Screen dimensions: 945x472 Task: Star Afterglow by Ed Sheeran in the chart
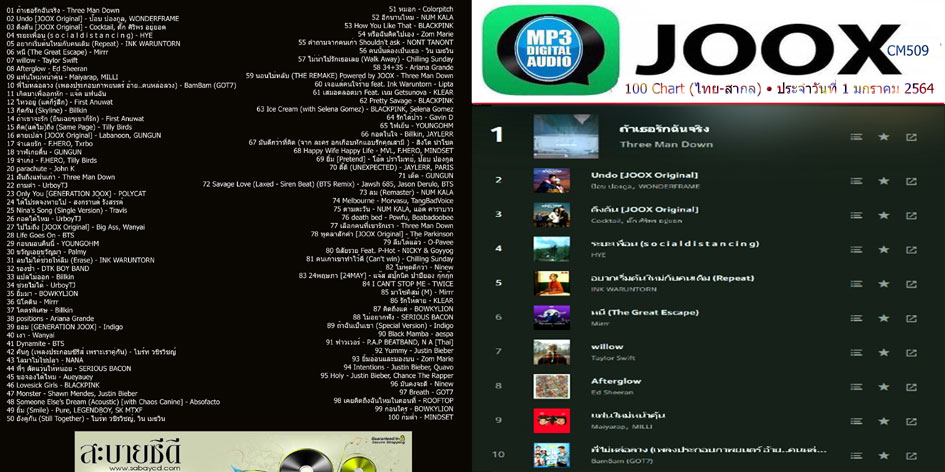pyautogui.click(x=884, y=387)
